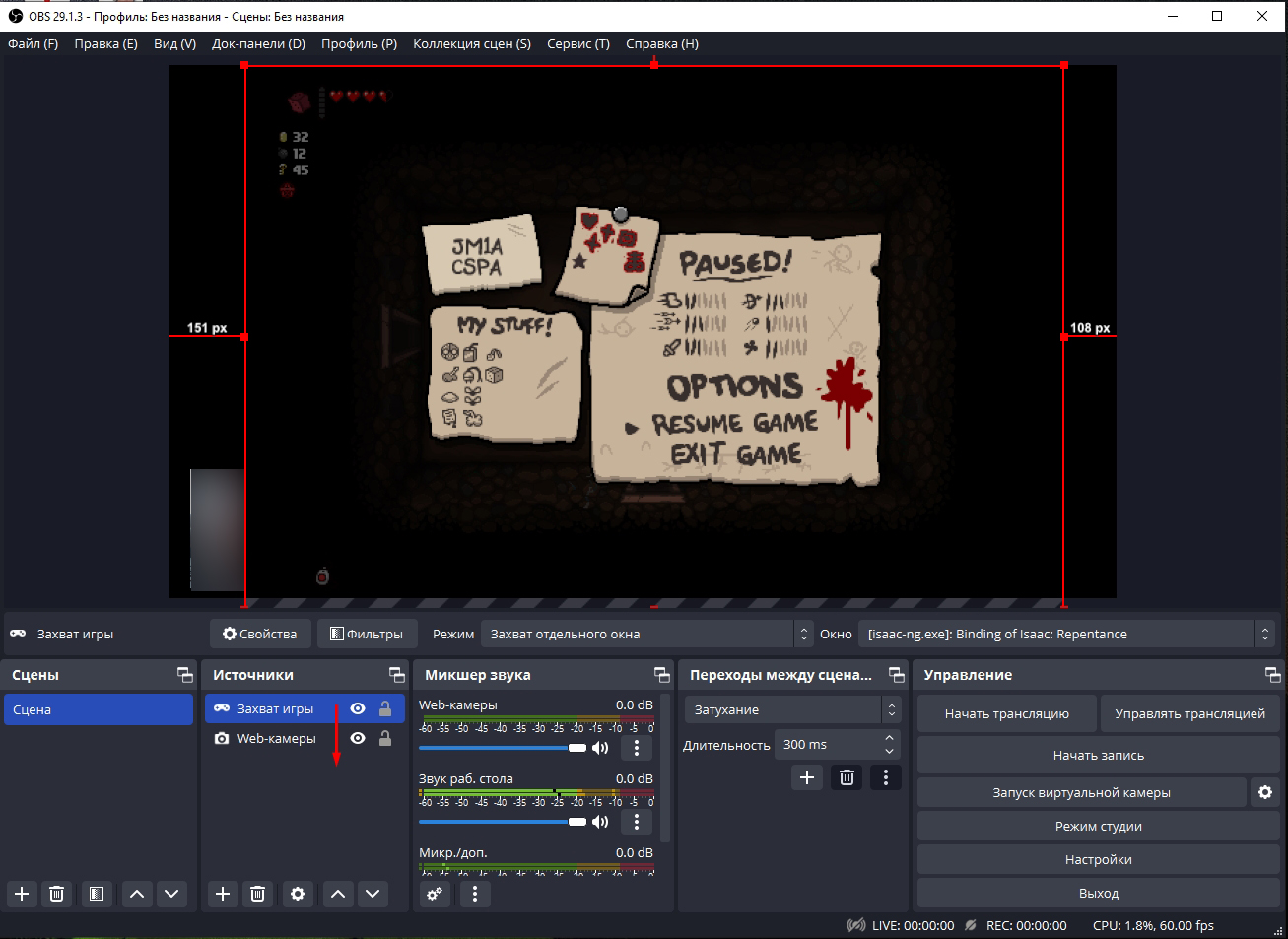The image size is (1288, 939).
Task: Toggle lock on Захват игры source
Action: tap(385, 708)
